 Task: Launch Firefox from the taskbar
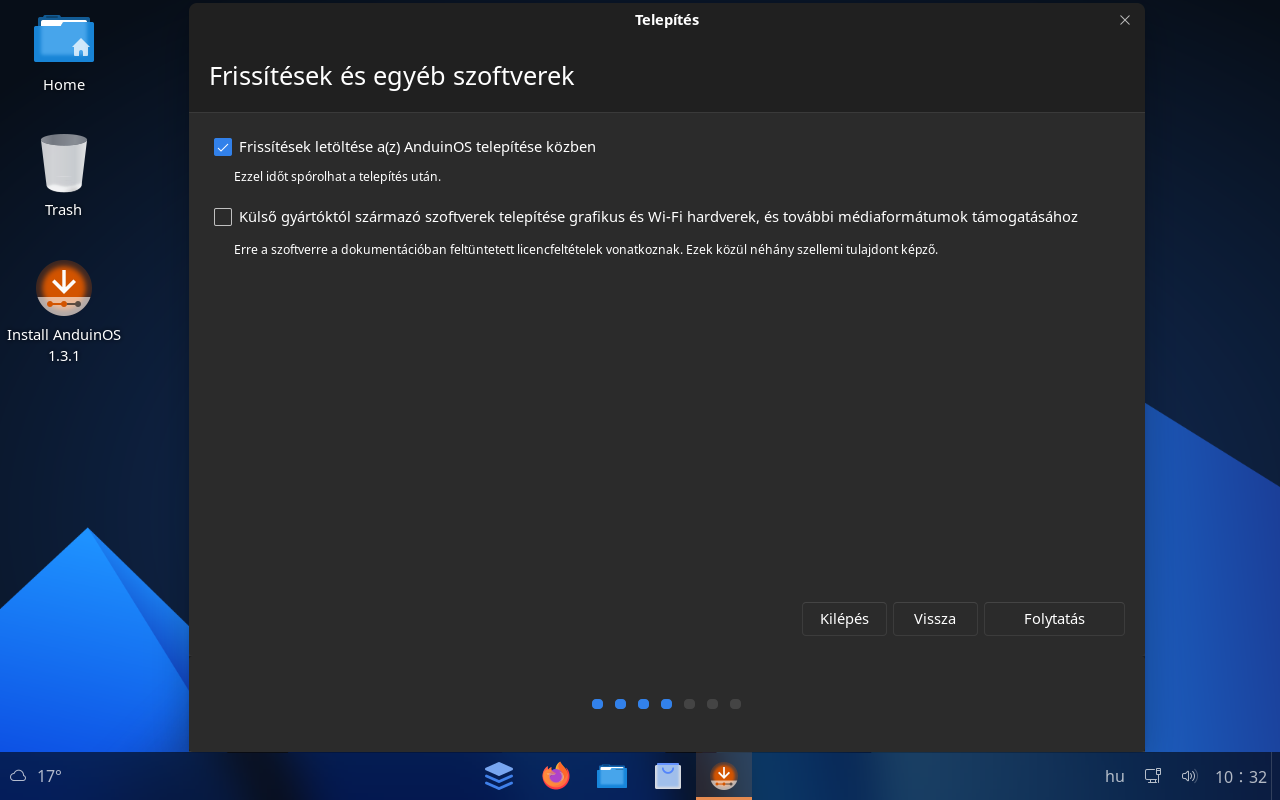(555, 775)
